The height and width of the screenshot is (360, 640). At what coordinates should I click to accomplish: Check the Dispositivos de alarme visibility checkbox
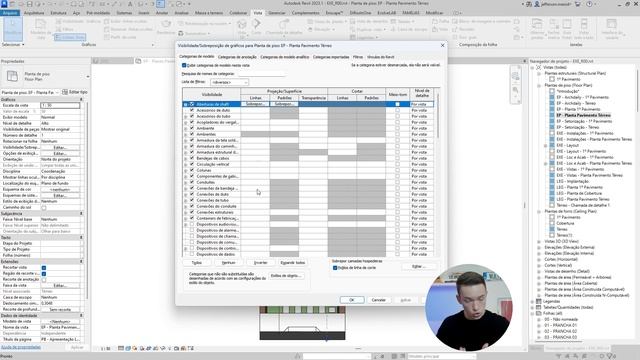[192, 230]
